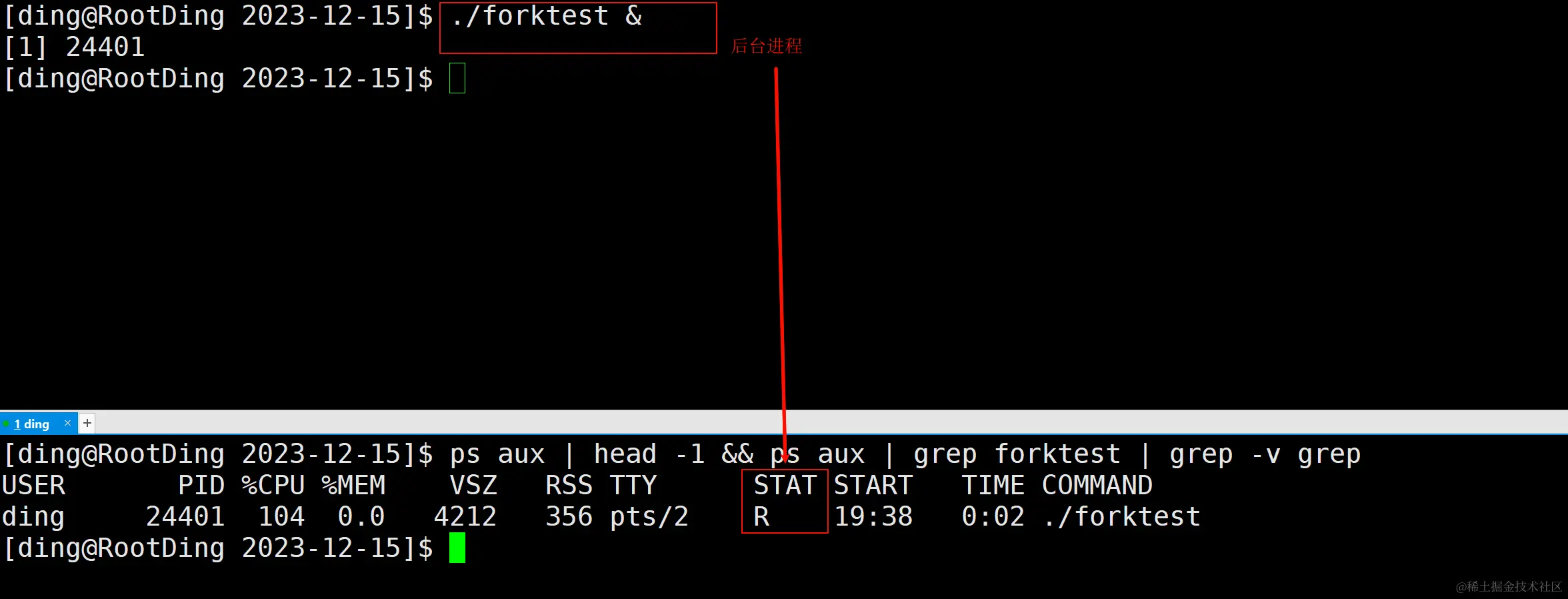Click the 'ding' user value in ps row
The height and width of the screenshot is (599, 1568).
pos(33,518)
